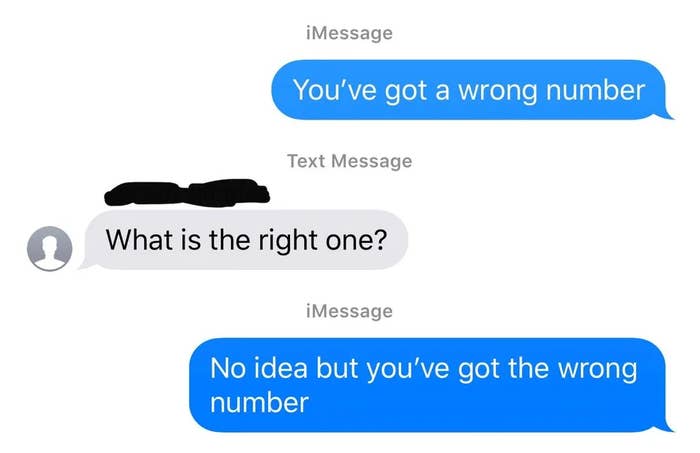Screen dimensions: 700x453
Task: Click the word "wrong" in the bottom bubble
Action: click(x=598, y=370)
